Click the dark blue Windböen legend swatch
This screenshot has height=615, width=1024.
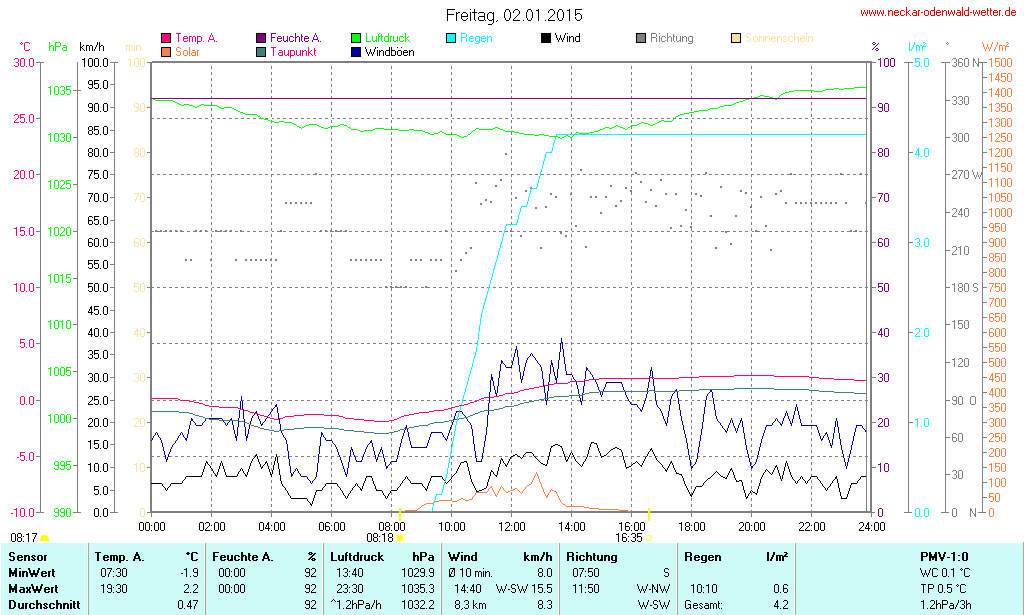click(x=357, y=52)
